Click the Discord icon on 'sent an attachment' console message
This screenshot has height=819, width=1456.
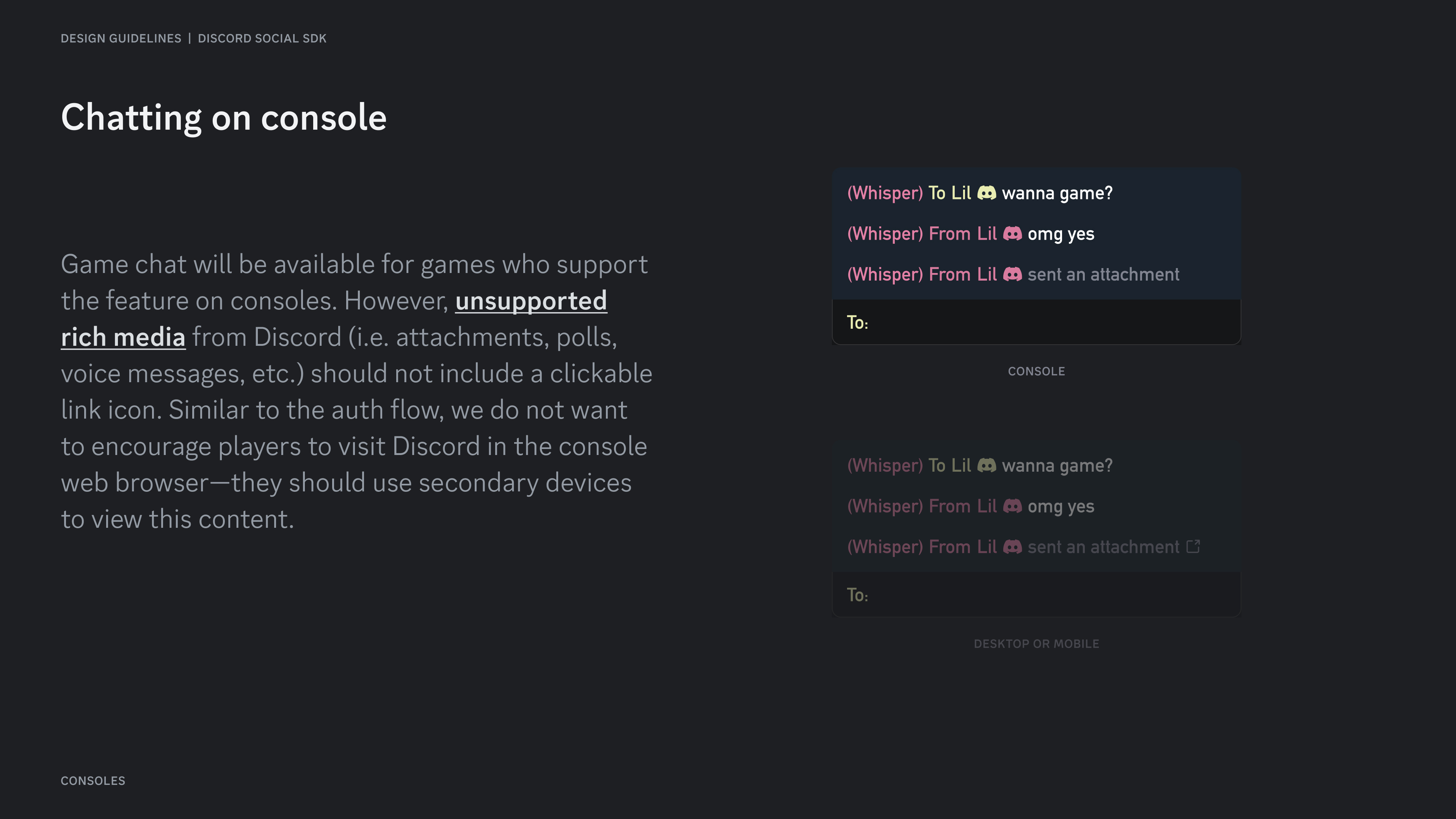pos(1012,274)
